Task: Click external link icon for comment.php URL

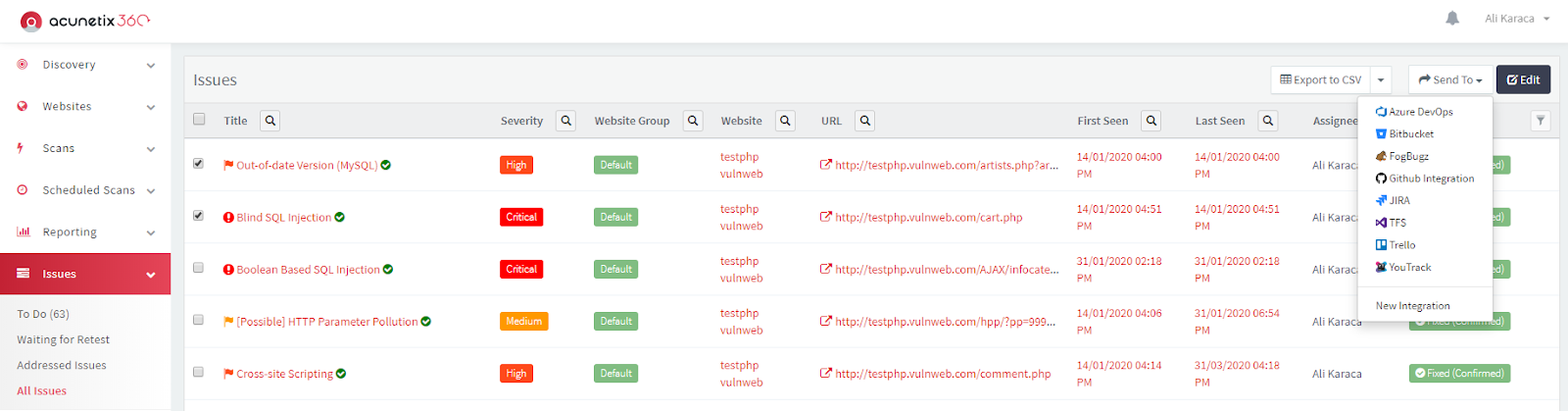Action: [x=826, y=374]
